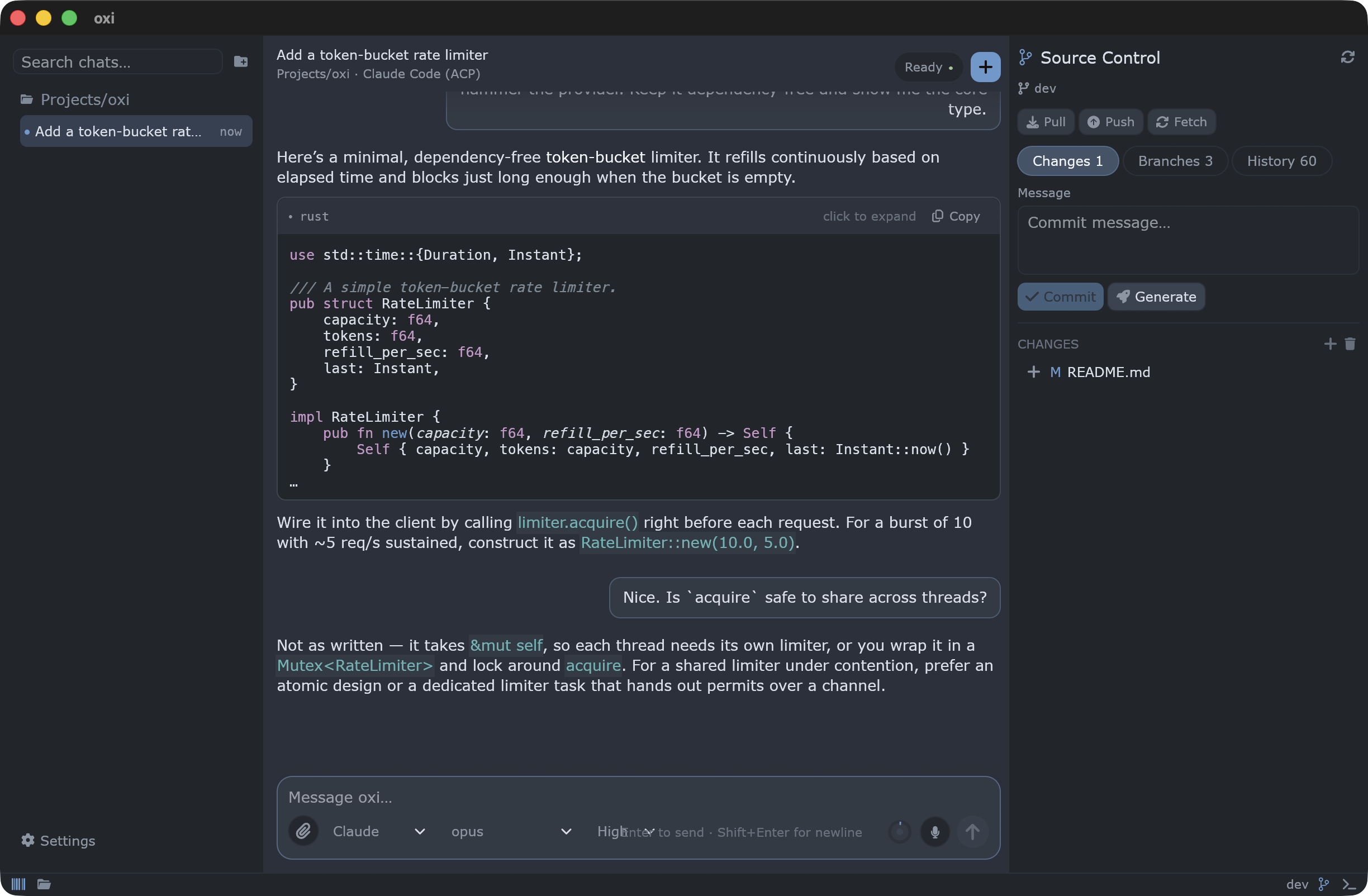Click the Message oxi input field
The width and height of the screenshot is (1368, 896).
click(638, 797)
